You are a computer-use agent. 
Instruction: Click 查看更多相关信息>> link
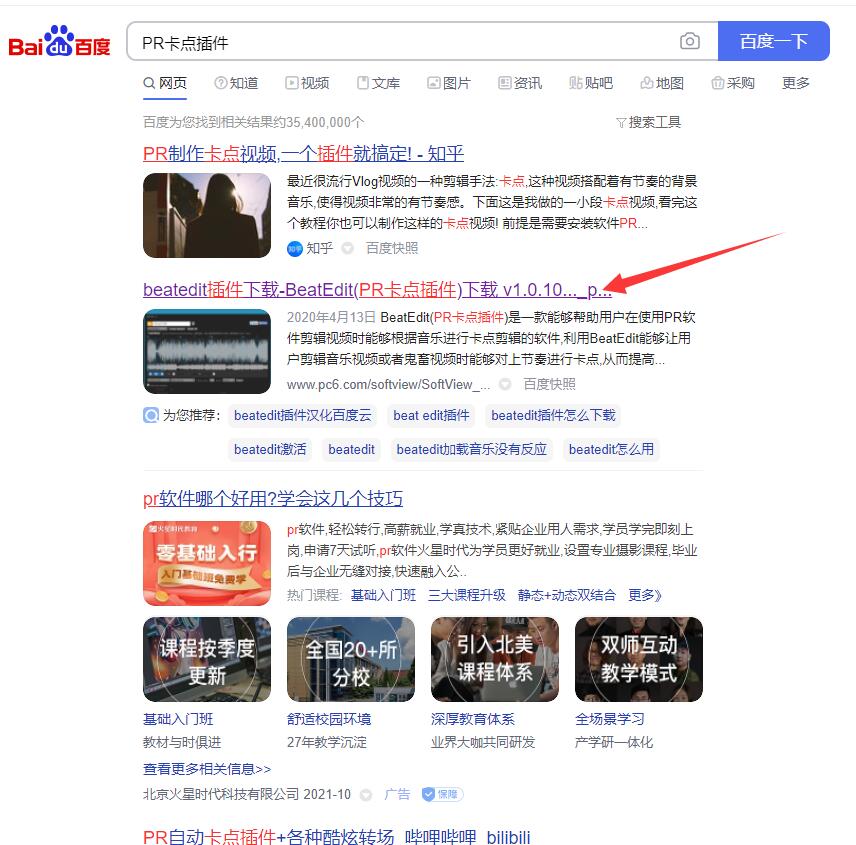[207, 769]
